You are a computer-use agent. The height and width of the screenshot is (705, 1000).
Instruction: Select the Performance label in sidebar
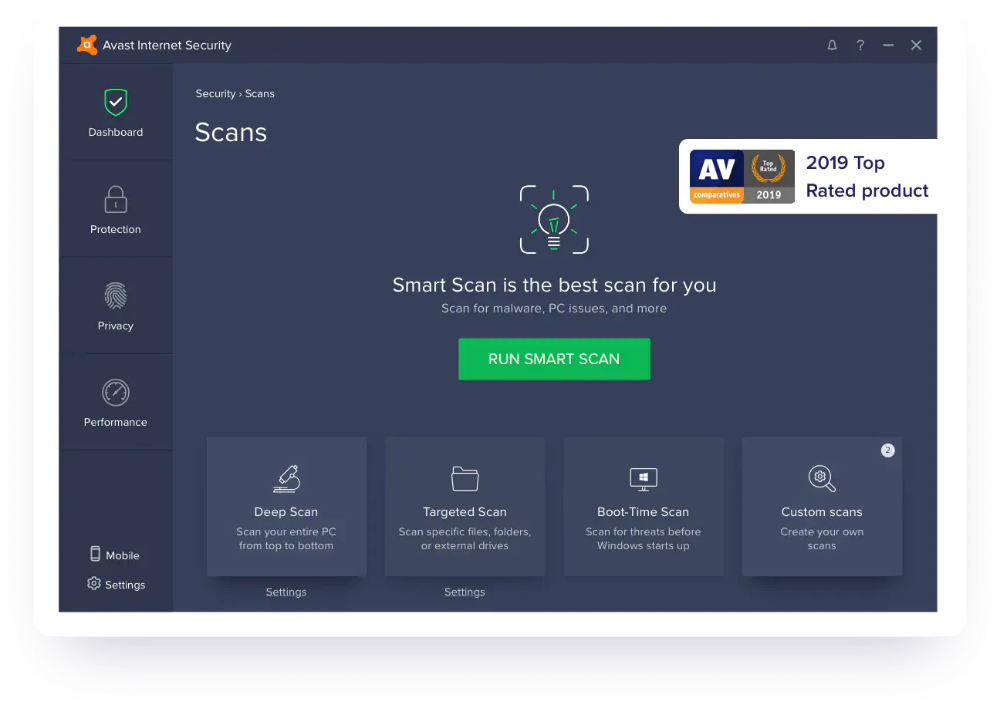115,422
